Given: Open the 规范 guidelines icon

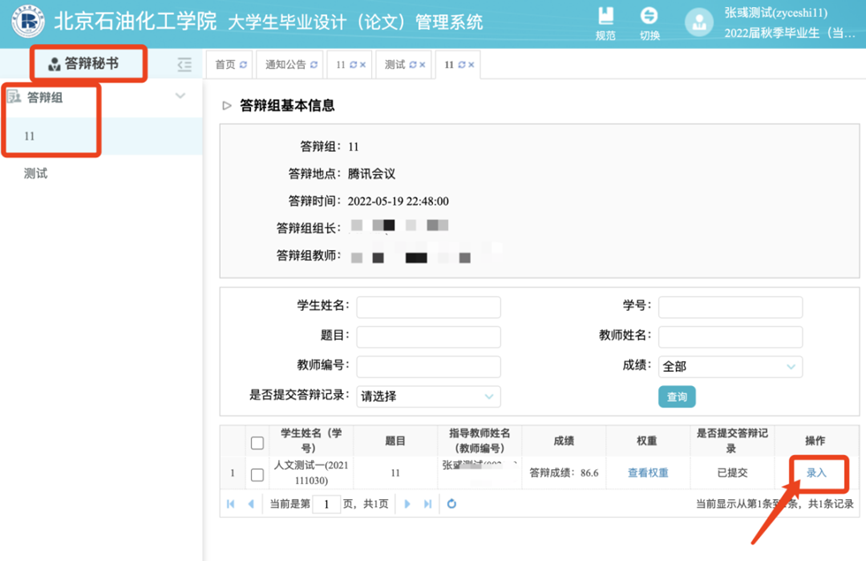Looking at the screenshot, I should click(x=605, y=22).
